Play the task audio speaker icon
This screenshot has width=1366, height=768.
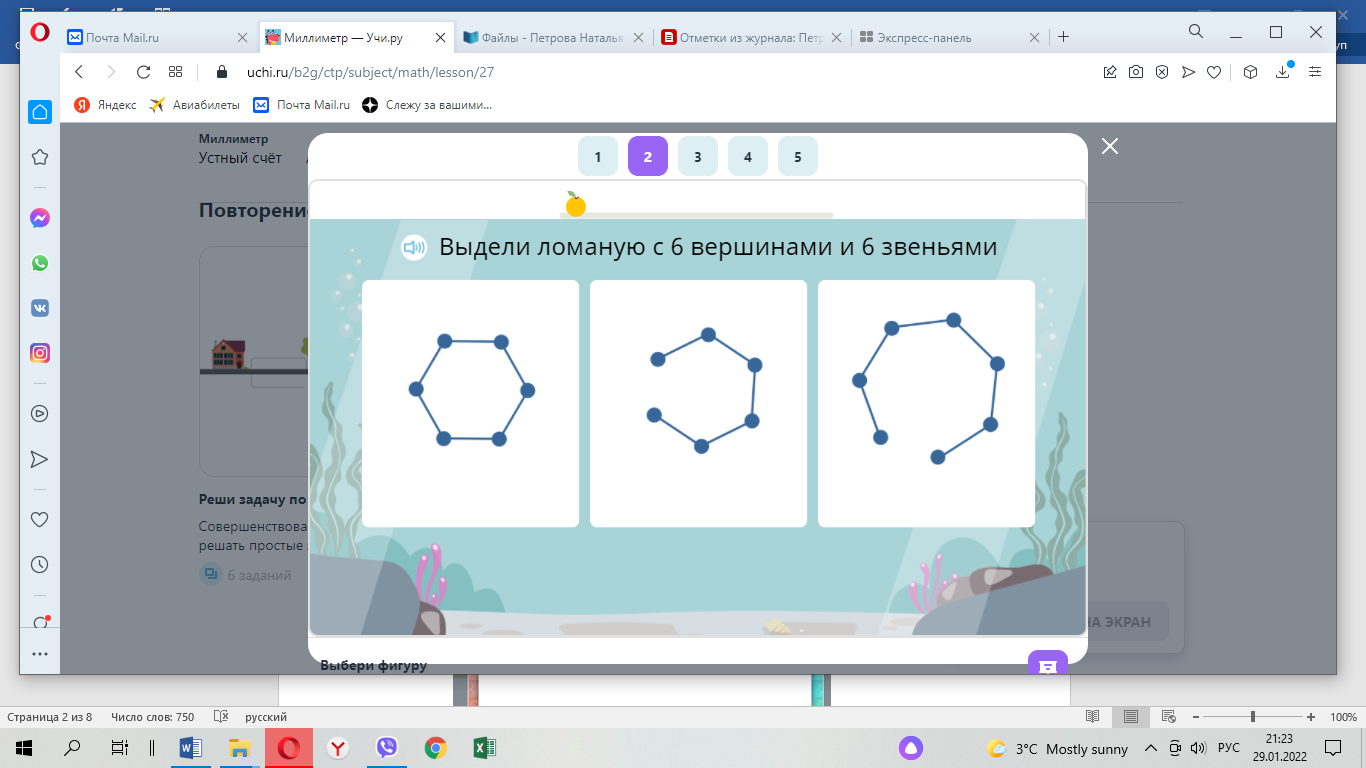click(x=414, y=248)
